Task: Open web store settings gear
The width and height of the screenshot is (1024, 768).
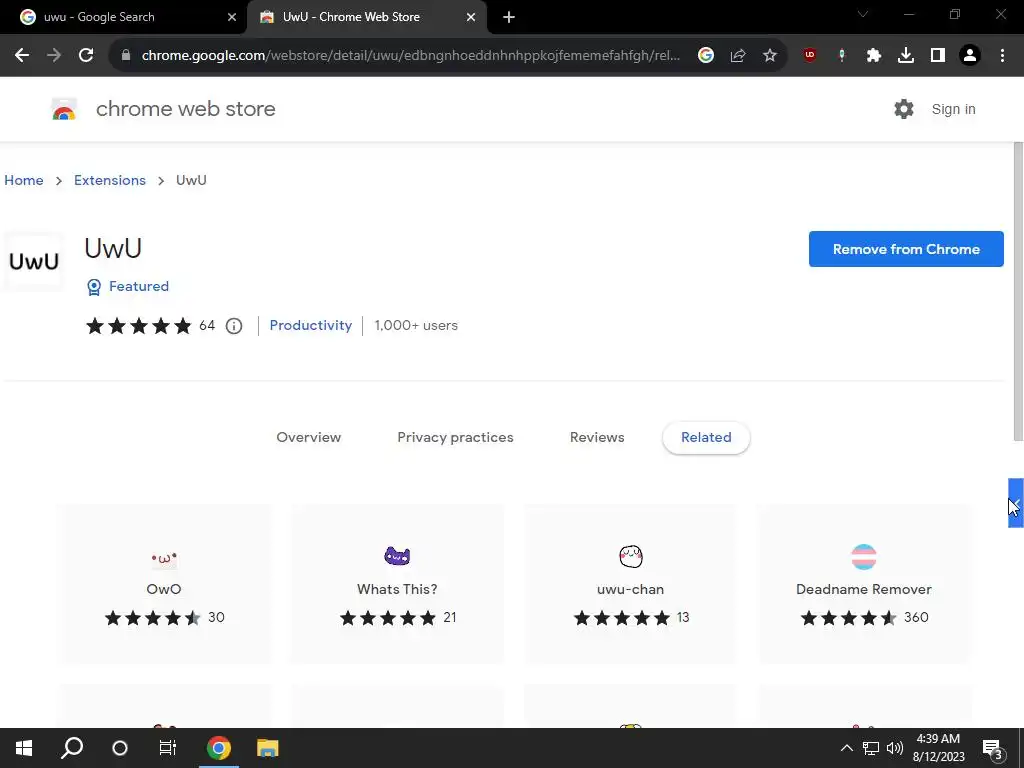Action: click(904, 109)
